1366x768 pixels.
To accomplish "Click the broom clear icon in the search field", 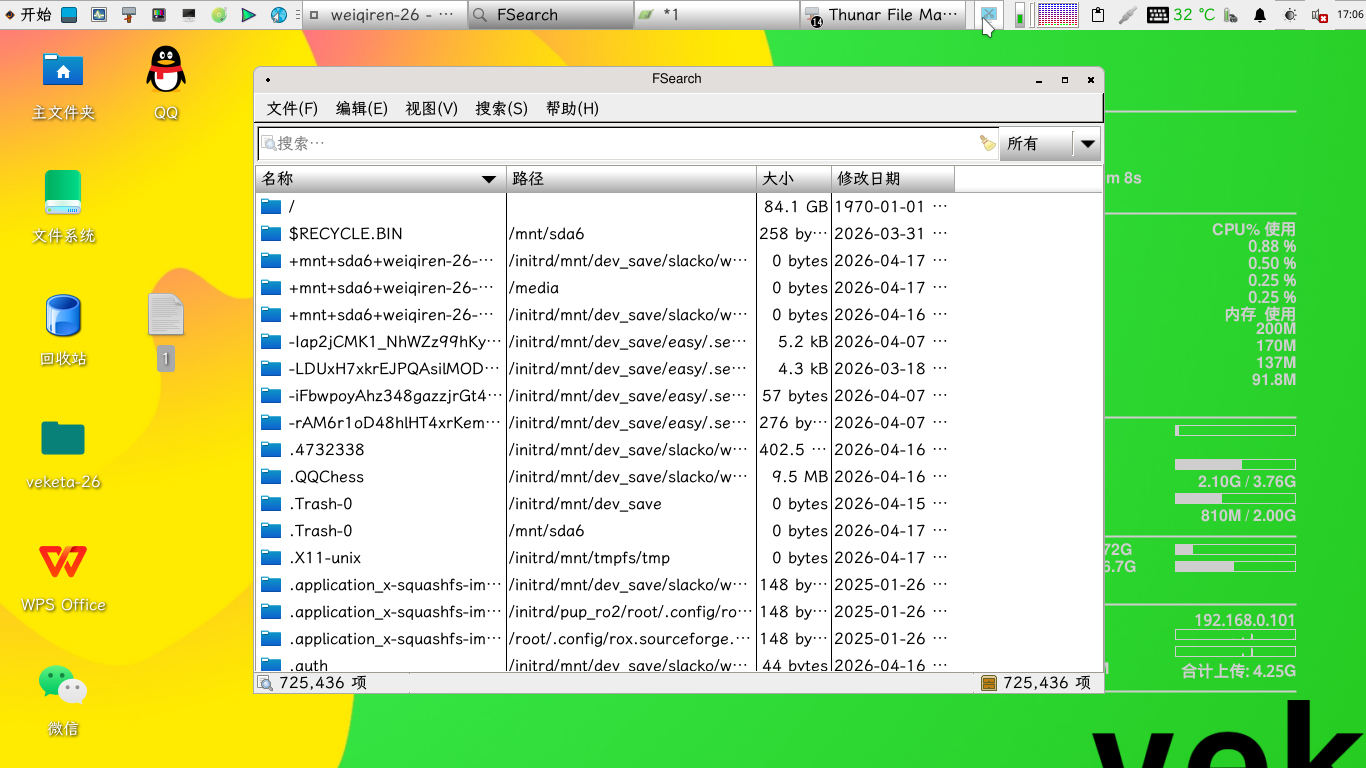I will tap(988, 143).
